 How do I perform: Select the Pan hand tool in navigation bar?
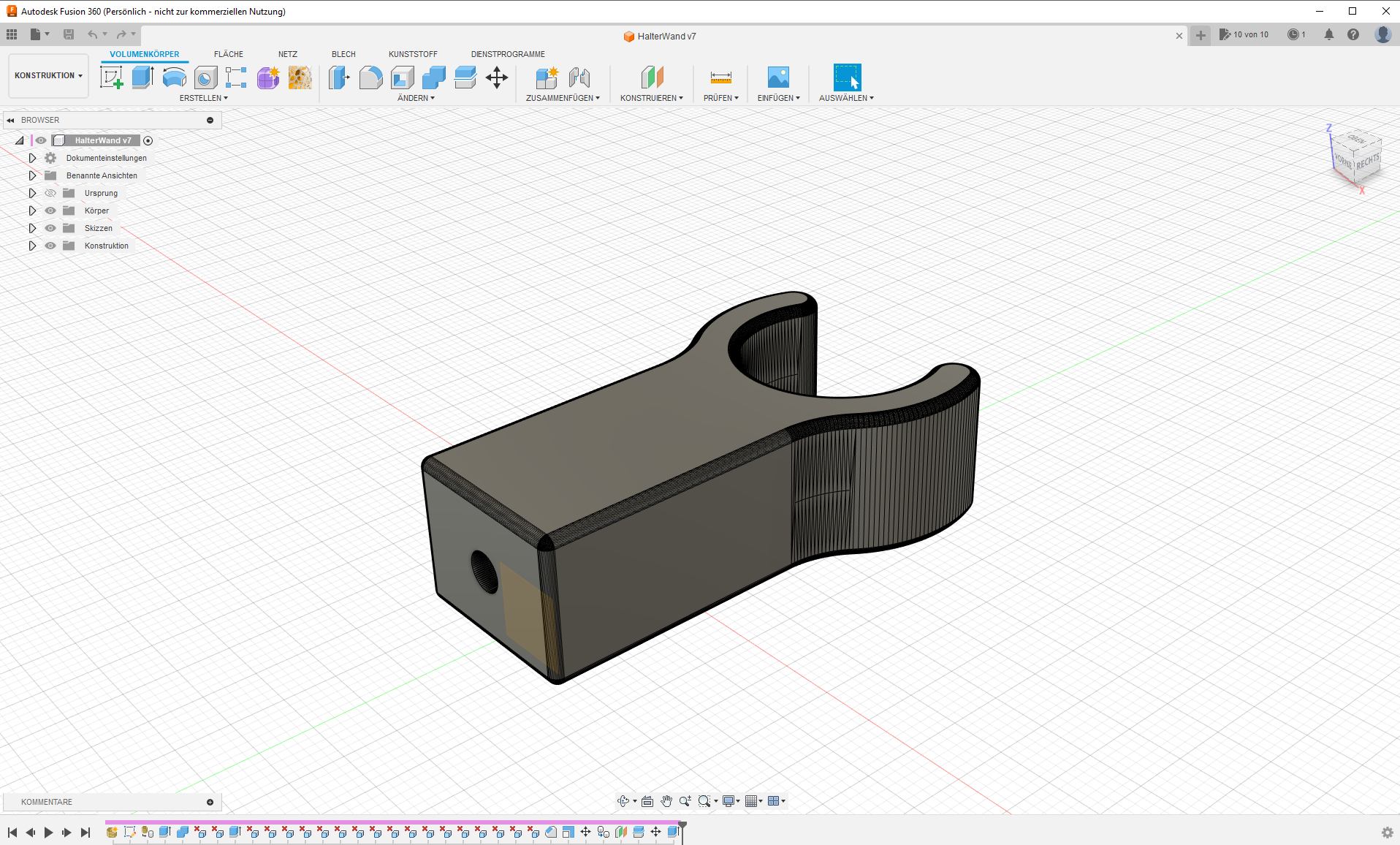pos(666,801)
